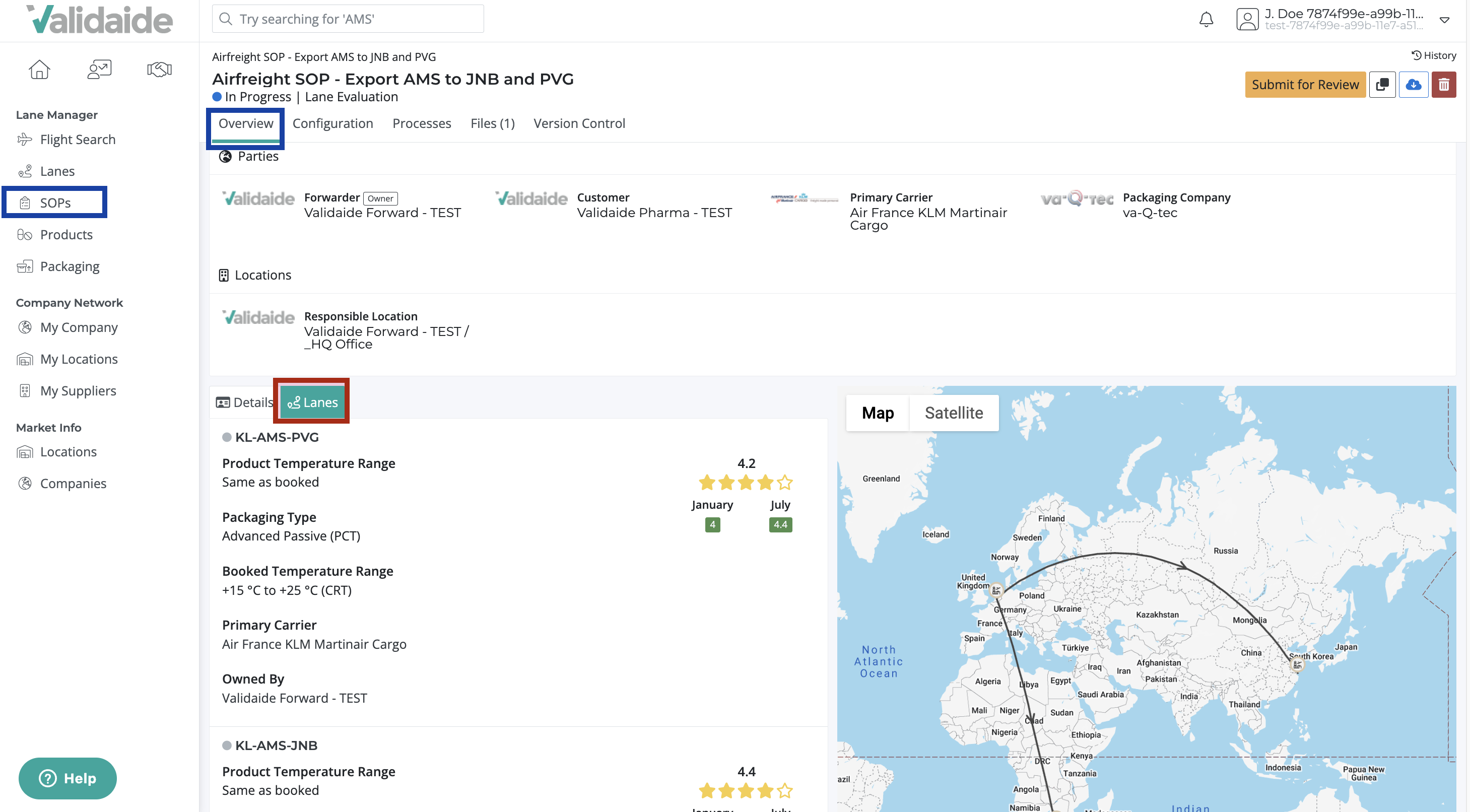Viewport: 1470px width, 812px height.
Task: Click the Packaging boxes icon
Action: coord(25,266)
